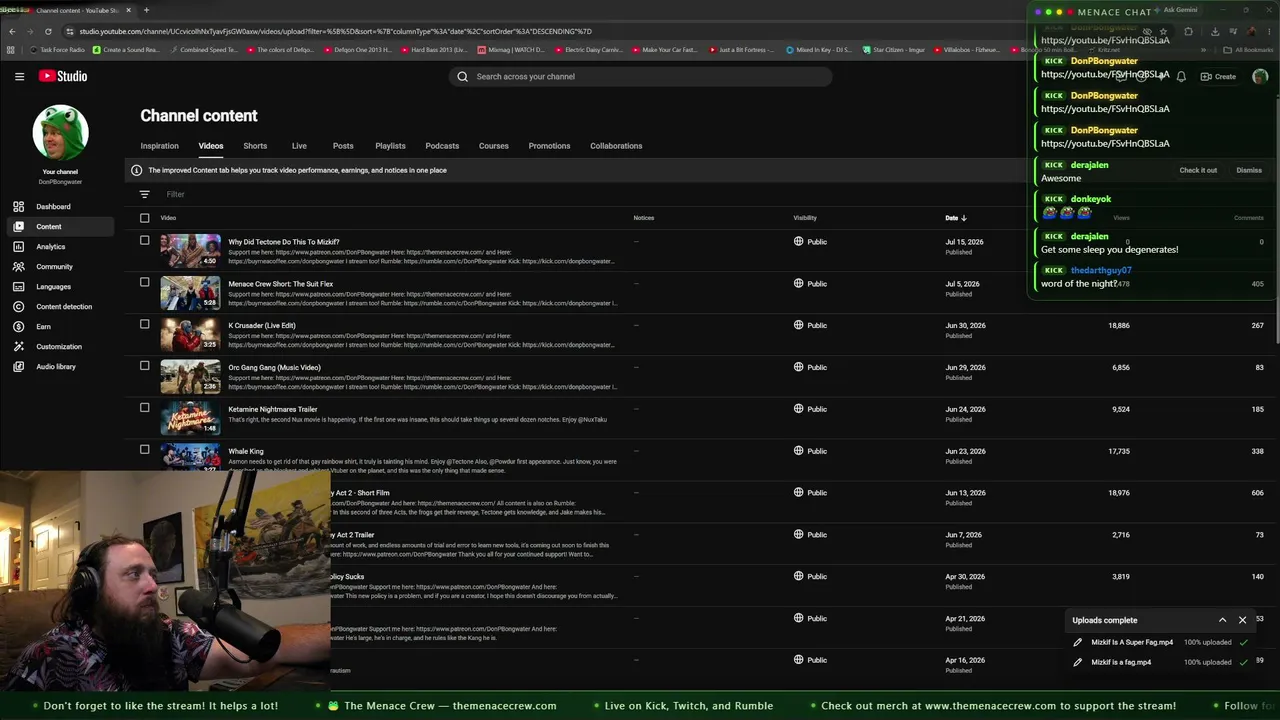This screenshot has width=1280, height=720.
Task: Open the Live tab
Action: click(x=299, y=146)
